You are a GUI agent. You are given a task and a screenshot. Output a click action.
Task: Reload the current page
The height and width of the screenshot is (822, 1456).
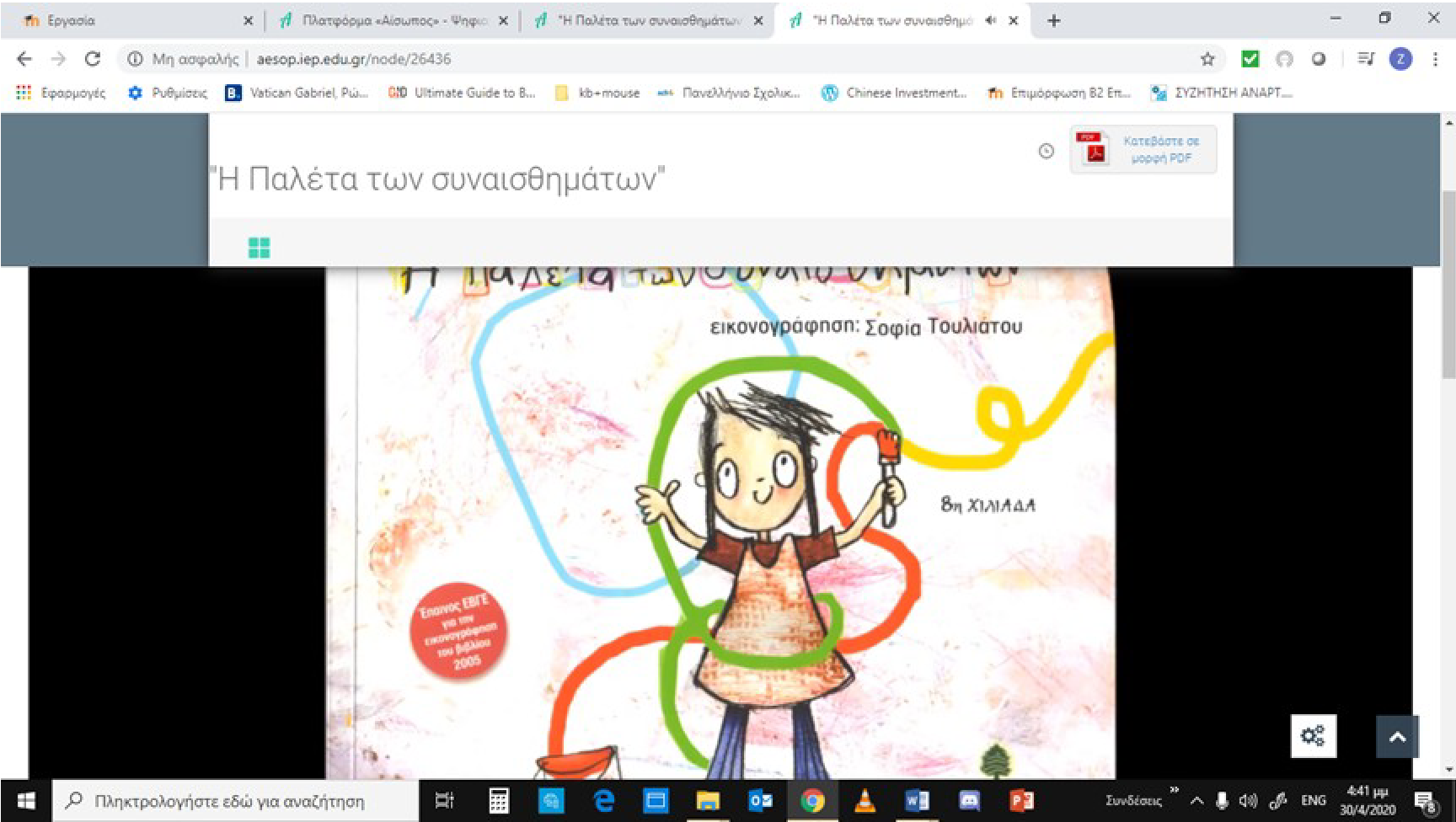pos(93,59)
